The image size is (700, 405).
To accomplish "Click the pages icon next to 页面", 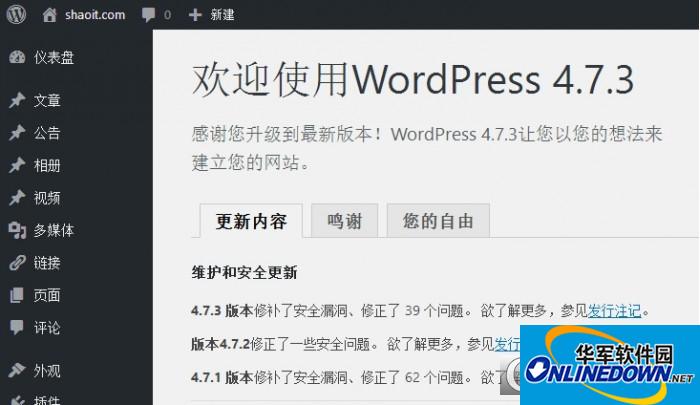I will click(x=17, y=295).
